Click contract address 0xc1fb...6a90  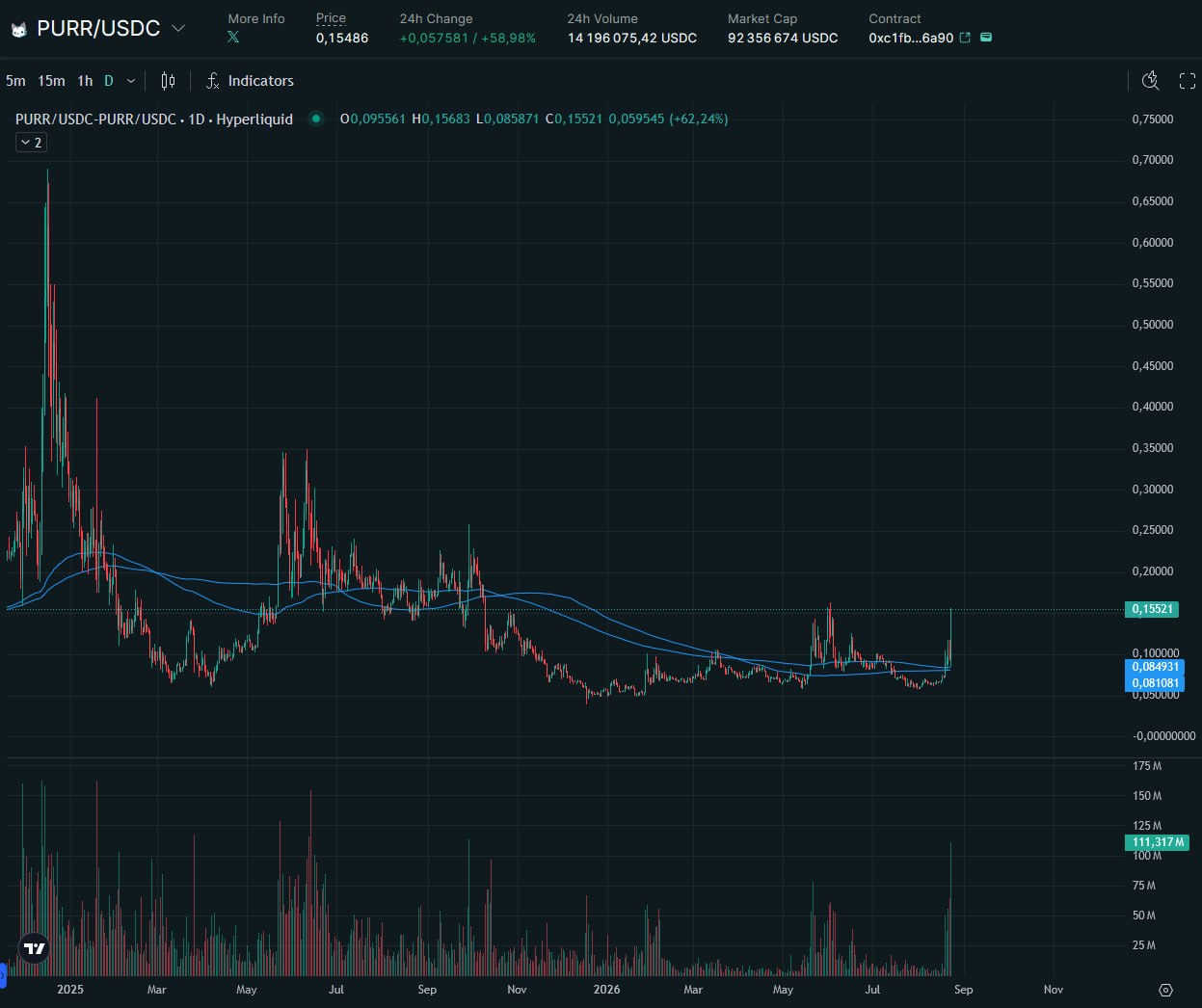(911, 38)
